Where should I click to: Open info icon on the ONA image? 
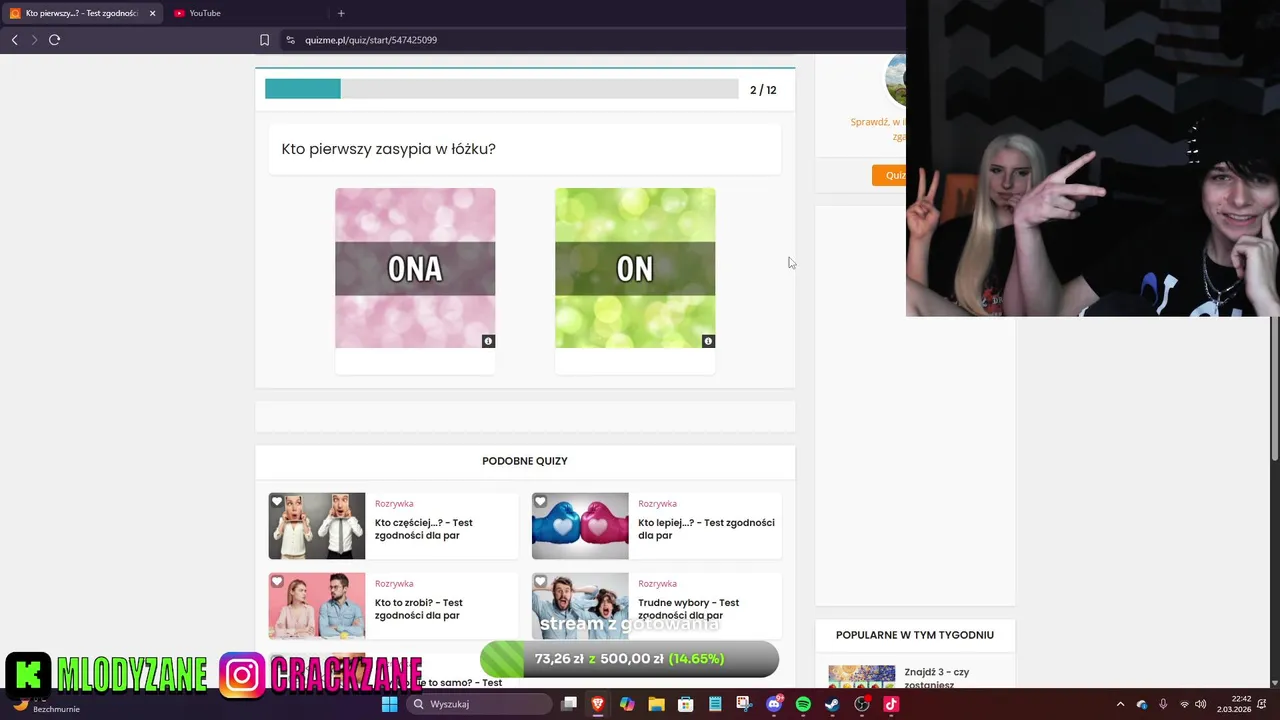click(x=488, y=341)
